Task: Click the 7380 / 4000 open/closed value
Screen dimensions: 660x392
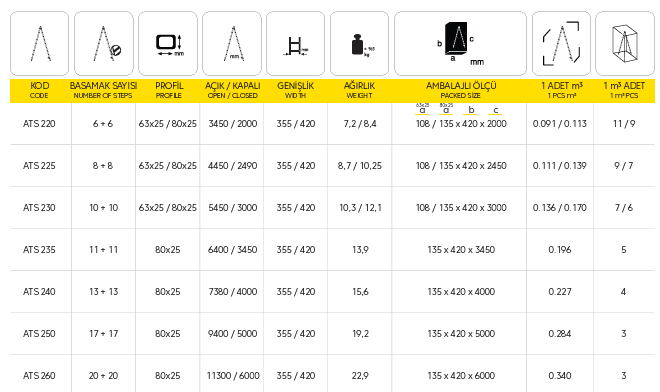Action: coord(233,292)
